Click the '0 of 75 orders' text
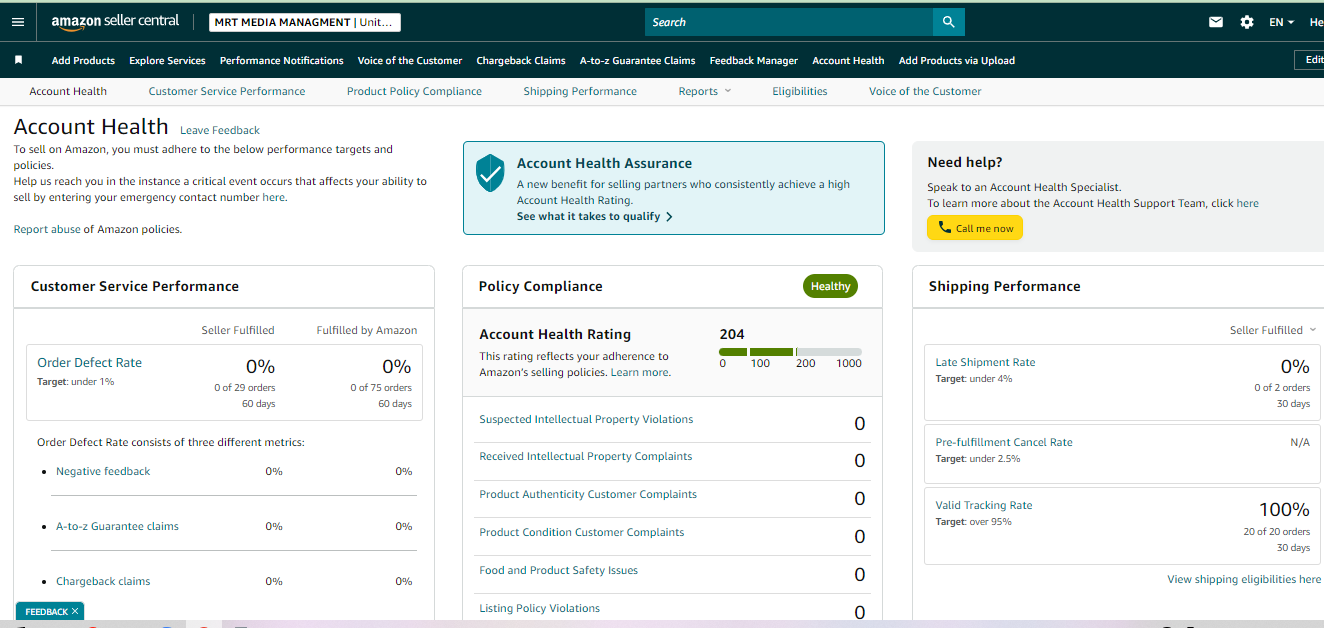Image resolution: width=1324 pixels, height=628 pixels. click(381, 387)
